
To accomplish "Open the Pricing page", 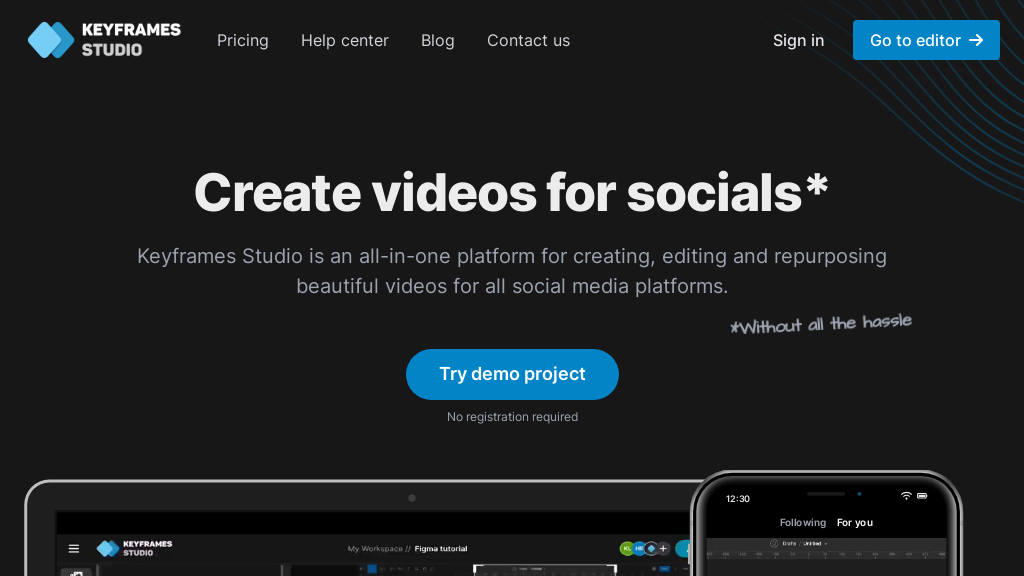I will (243, 40).
